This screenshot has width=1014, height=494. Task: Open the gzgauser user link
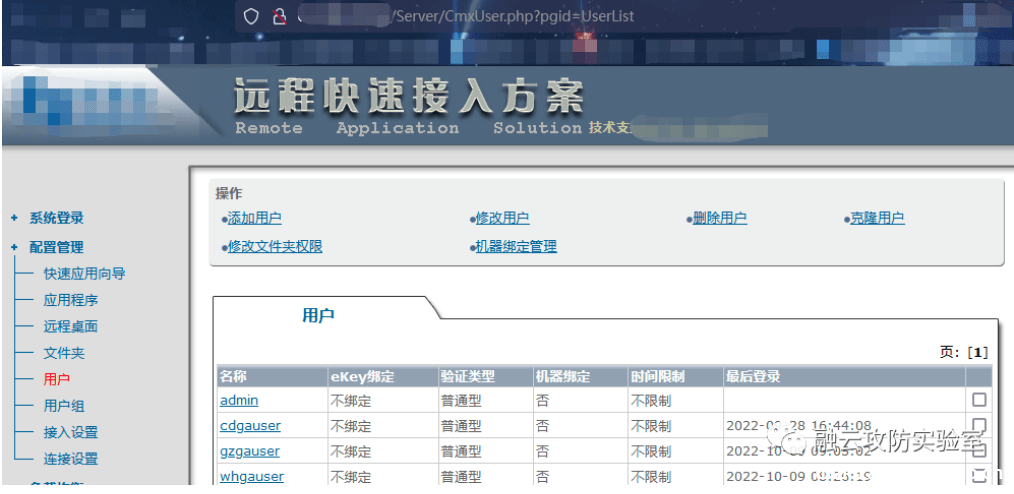[250, 451]
